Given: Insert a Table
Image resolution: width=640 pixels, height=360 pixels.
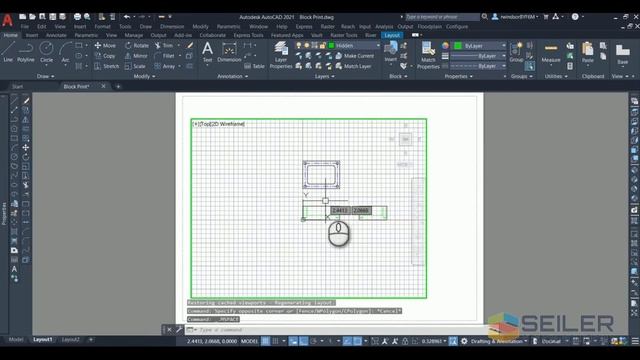Looking at the screenshot, I should (254, 66).
